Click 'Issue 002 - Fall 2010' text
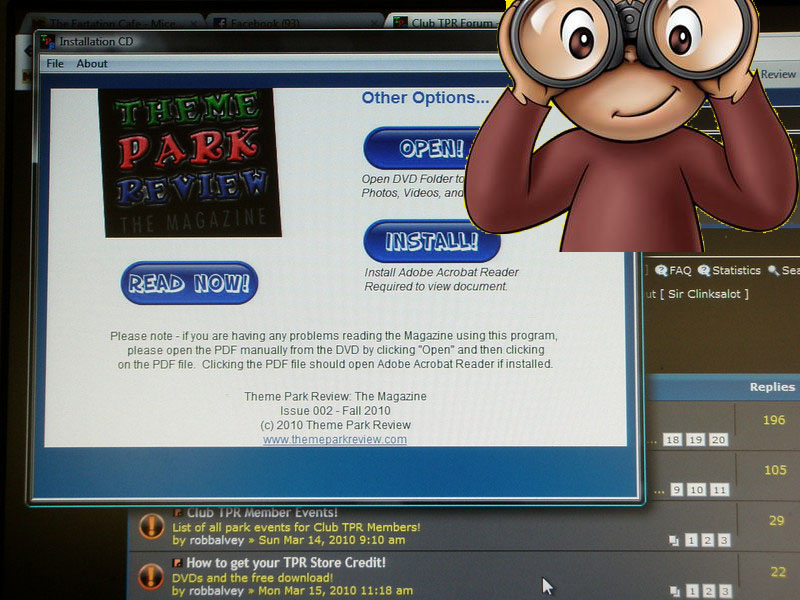This screenshot has height=600, width=800. pyautogui.click(x=335, y=411)
